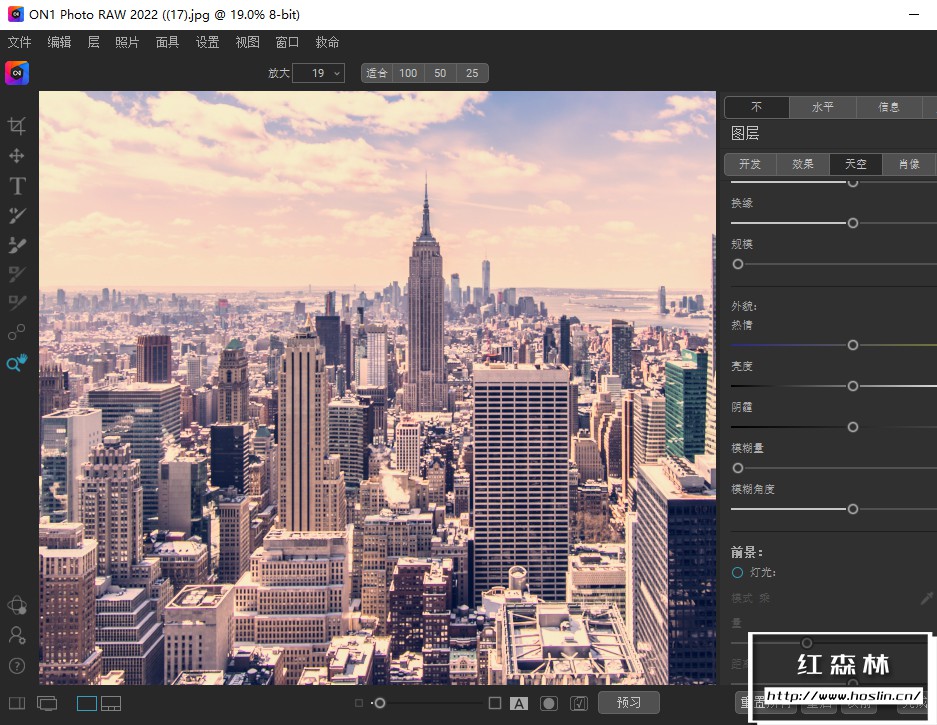Open the 文件 menu
Screen dimensions: 937x725
(20, 42)
